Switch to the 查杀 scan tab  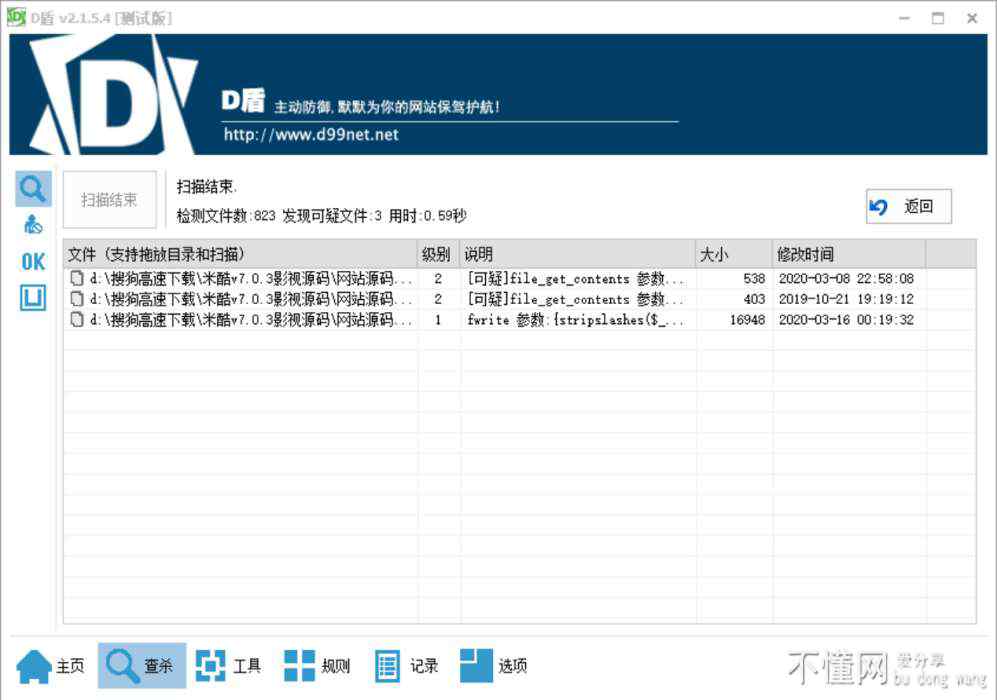coord(141,666)
